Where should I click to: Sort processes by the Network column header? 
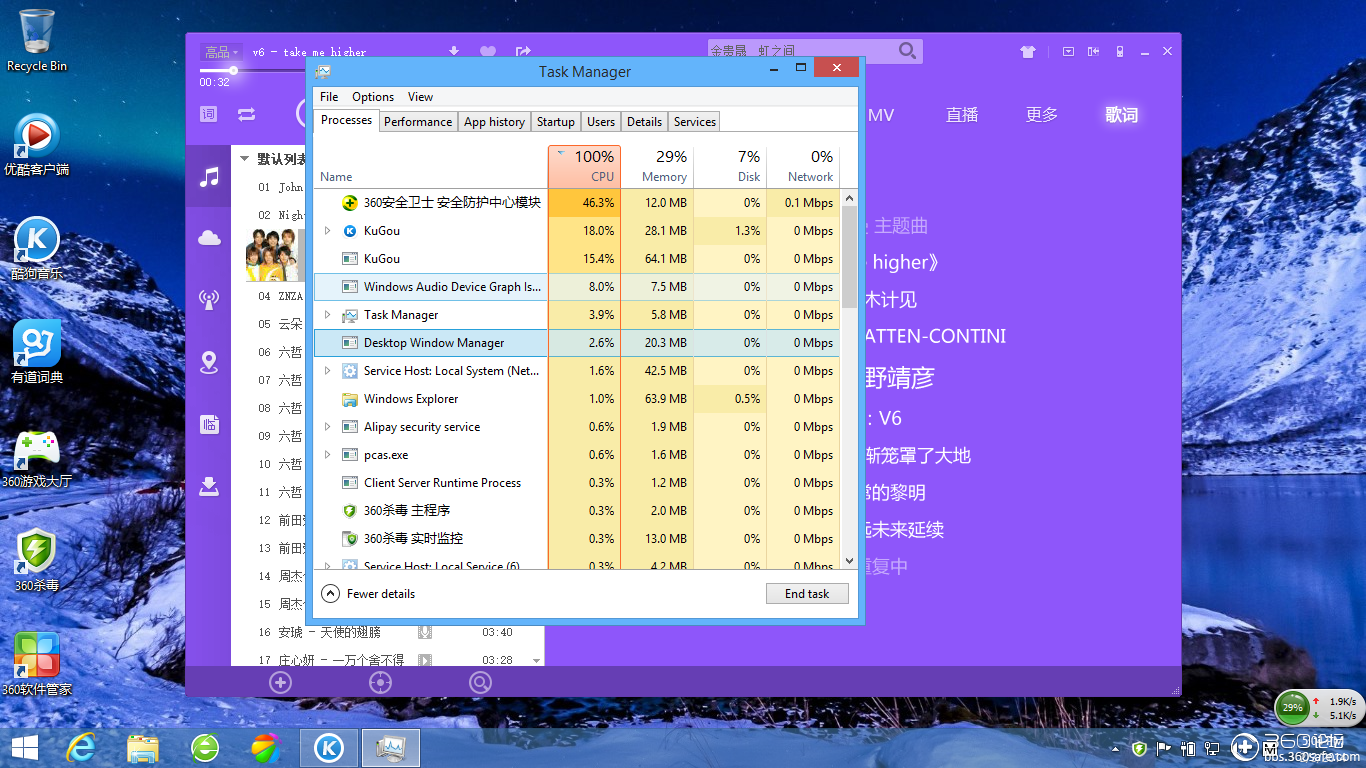[x=803, y=166]
